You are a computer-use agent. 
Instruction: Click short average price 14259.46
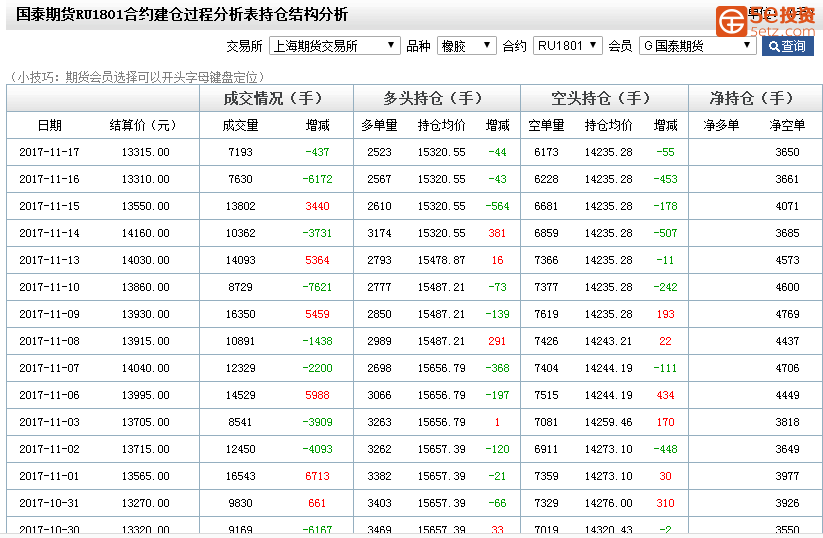pyautogui.click(x=608, y=422)
